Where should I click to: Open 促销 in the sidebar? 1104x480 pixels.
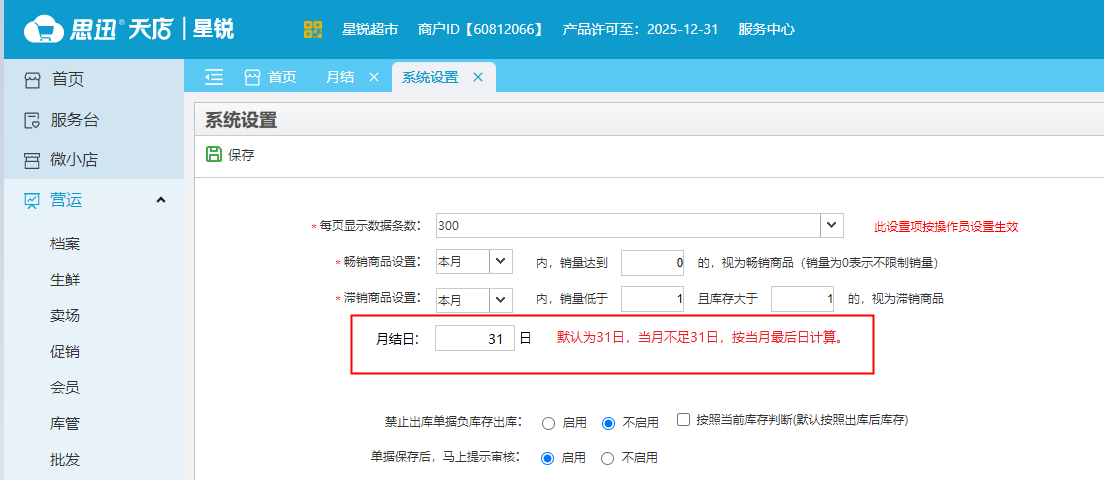[65, 352]
